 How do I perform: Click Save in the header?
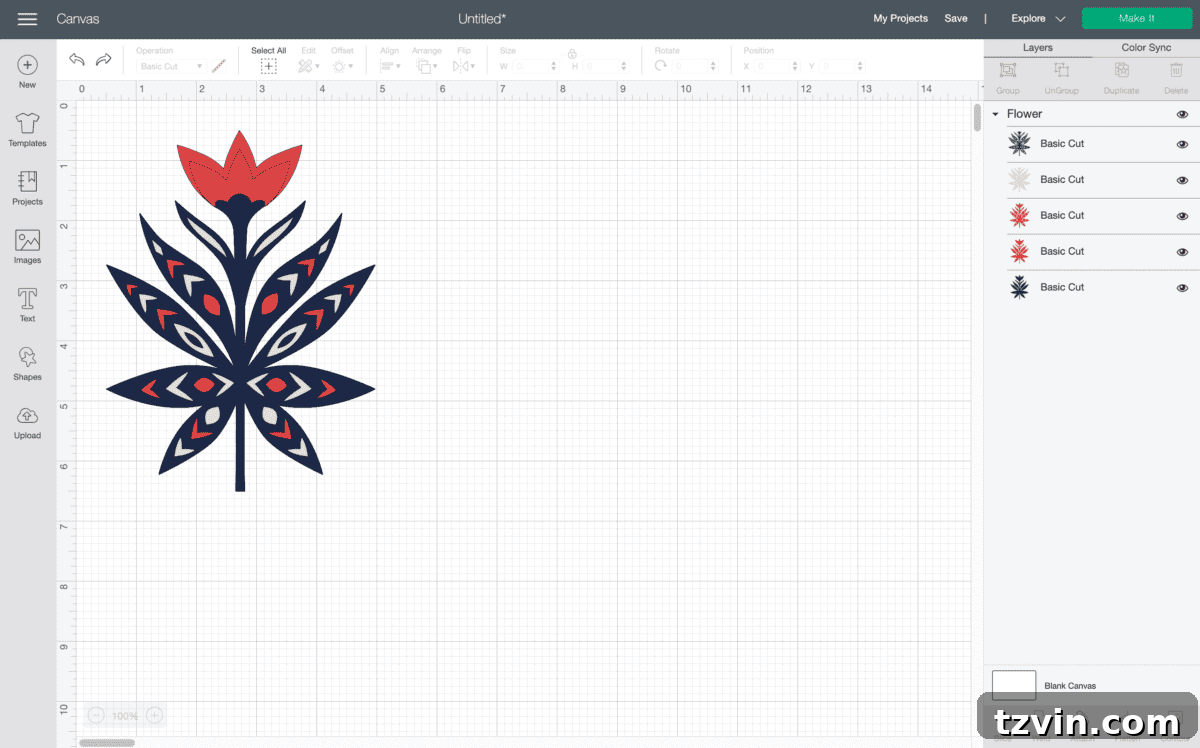tap(956, 19)
